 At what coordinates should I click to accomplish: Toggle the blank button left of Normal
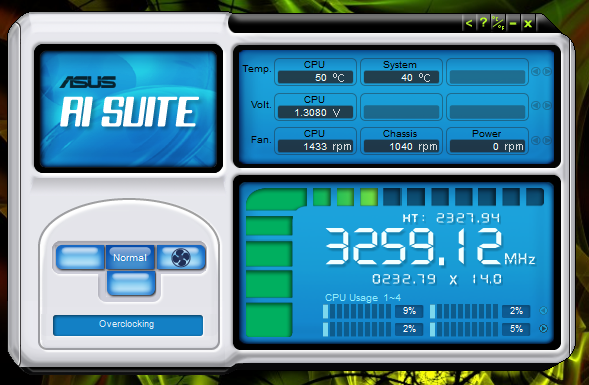(80, 257)
